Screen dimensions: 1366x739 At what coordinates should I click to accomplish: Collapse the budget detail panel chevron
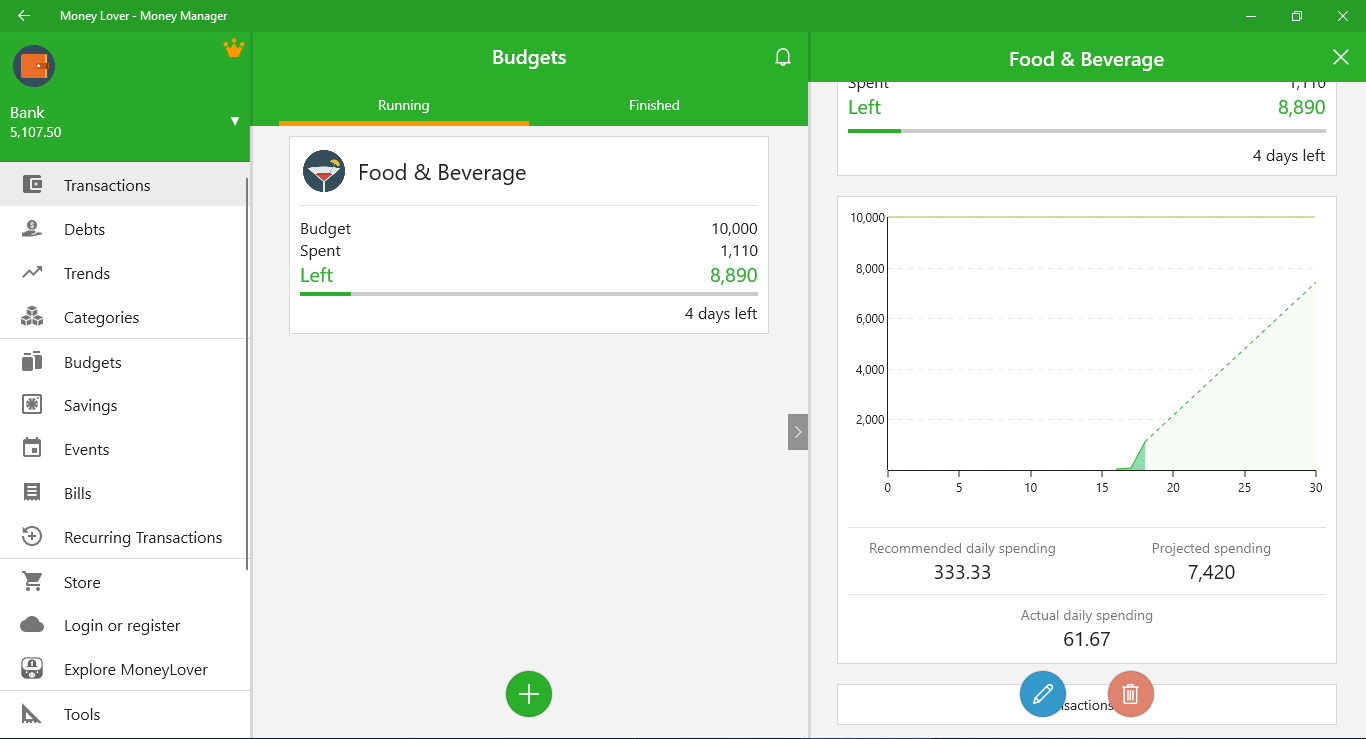797,431
